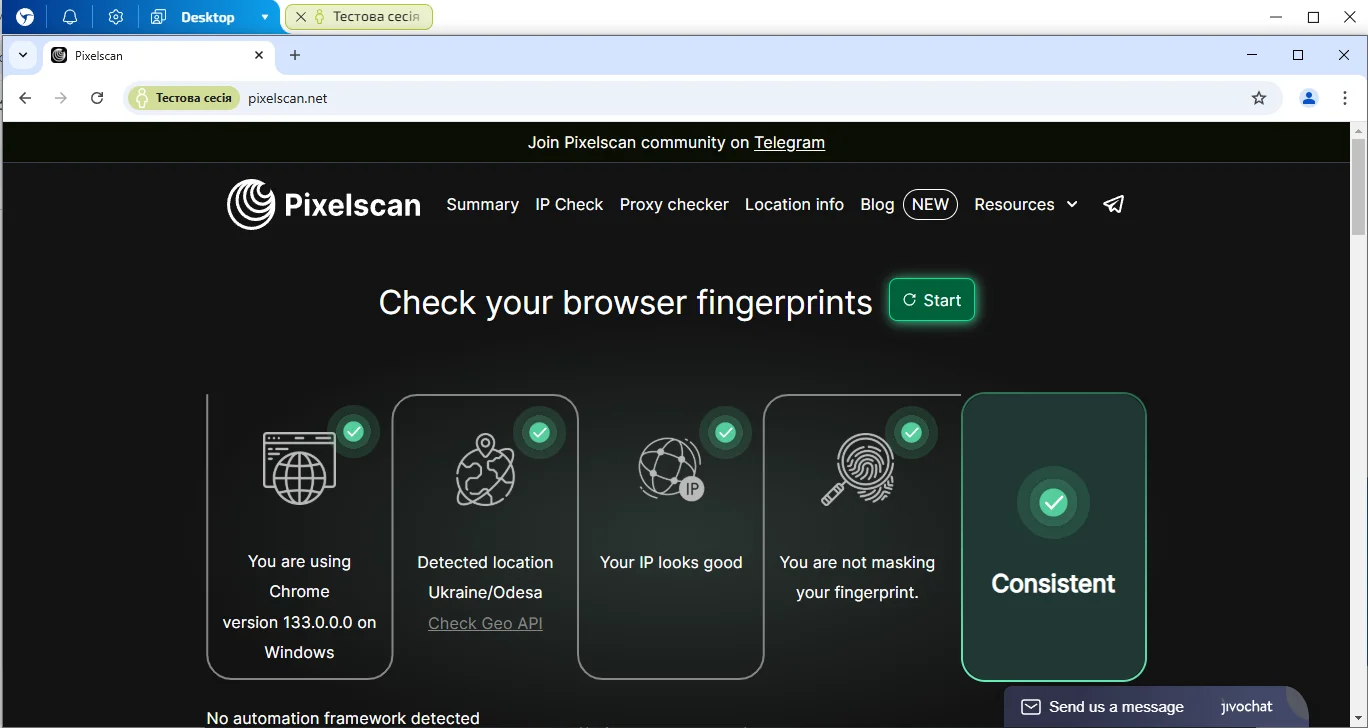Click the browser forward arrow
The width and height of the screenshot is (1368, 728).
click(61, 98)
